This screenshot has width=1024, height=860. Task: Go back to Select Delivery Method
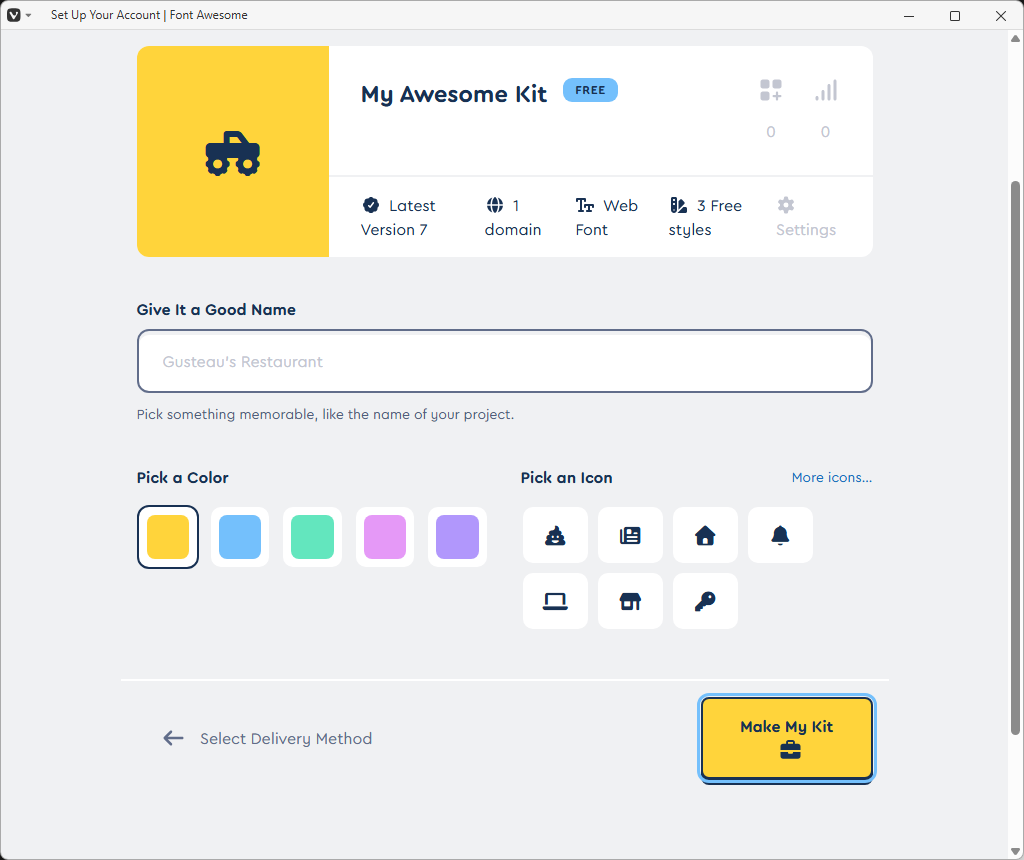(286, 739)
